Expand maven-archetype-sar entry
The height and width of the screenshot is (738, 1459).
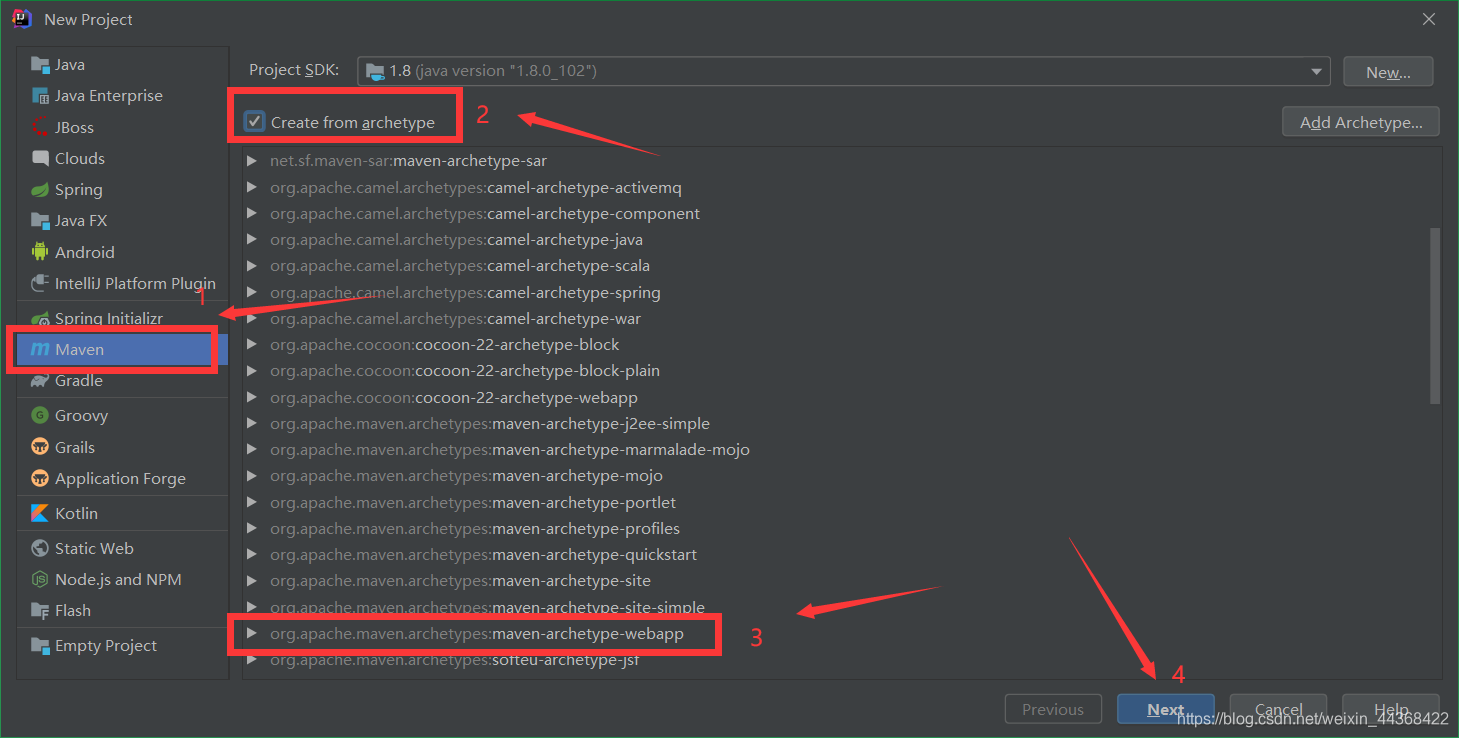252,160
